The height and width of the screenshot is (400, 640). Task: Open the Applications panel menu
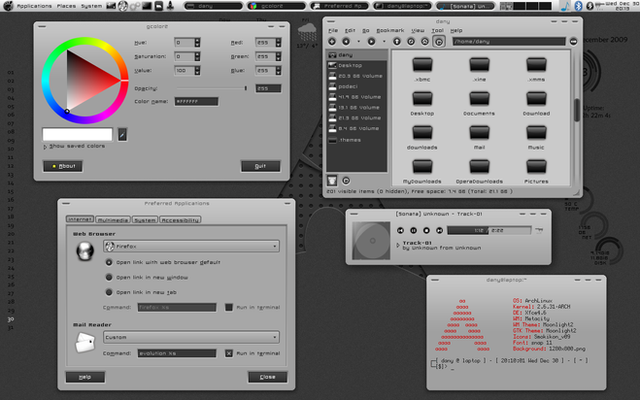click(x=34, y=6)
